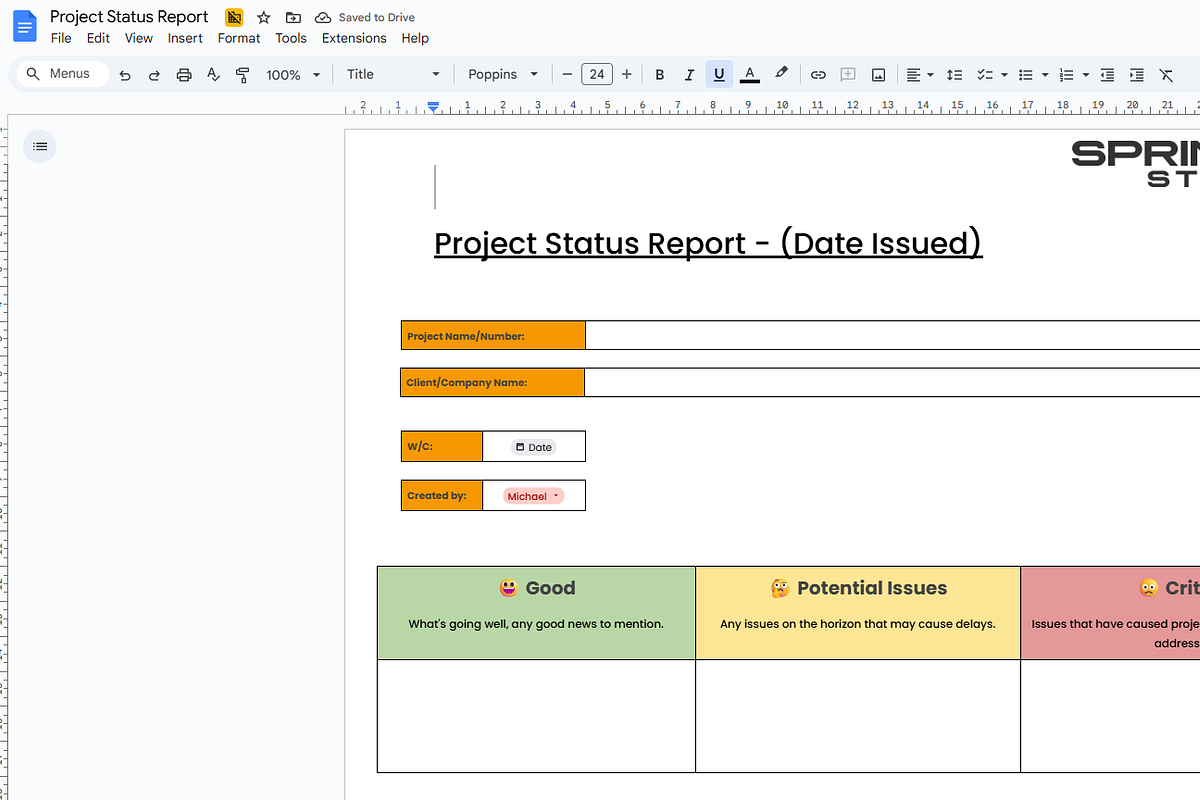
Task: Open the File menu
Action: (x=61, y=38)
